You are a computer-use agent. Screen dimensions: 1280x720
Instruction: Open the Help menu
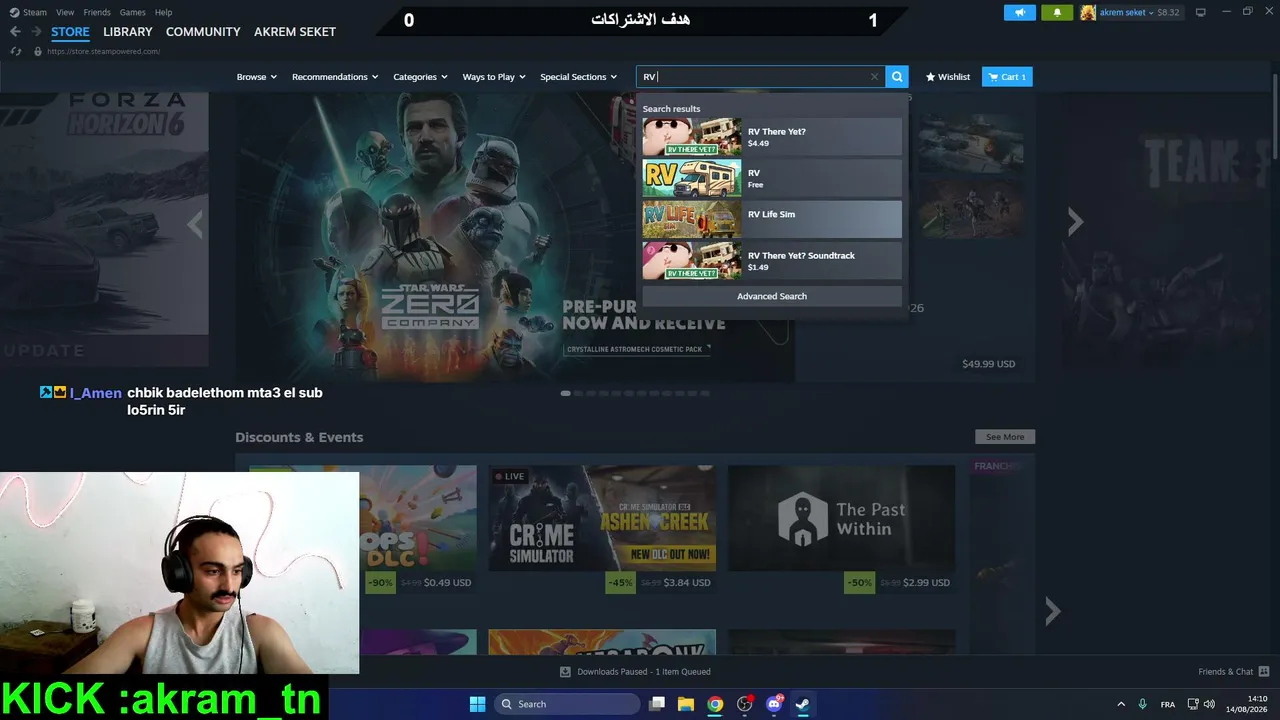point(164,12)
